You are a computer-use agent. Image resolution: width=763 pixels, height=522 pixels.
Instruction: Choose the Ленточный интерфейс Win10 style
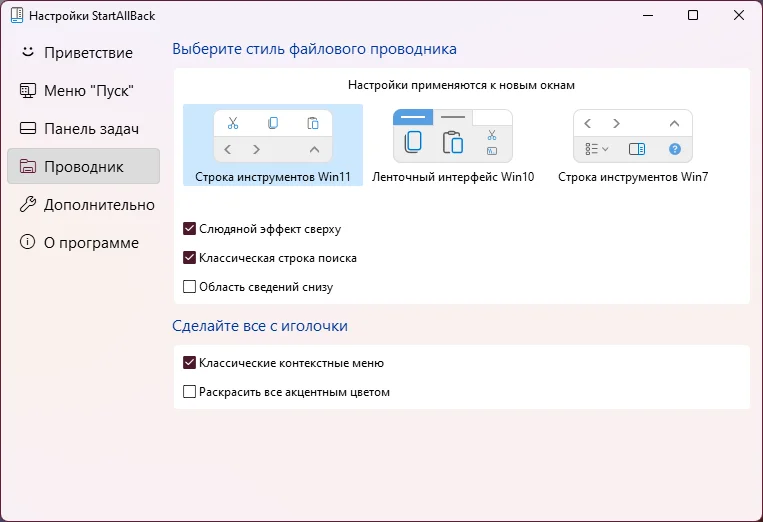pyautogui.click(x=453, y=145)
